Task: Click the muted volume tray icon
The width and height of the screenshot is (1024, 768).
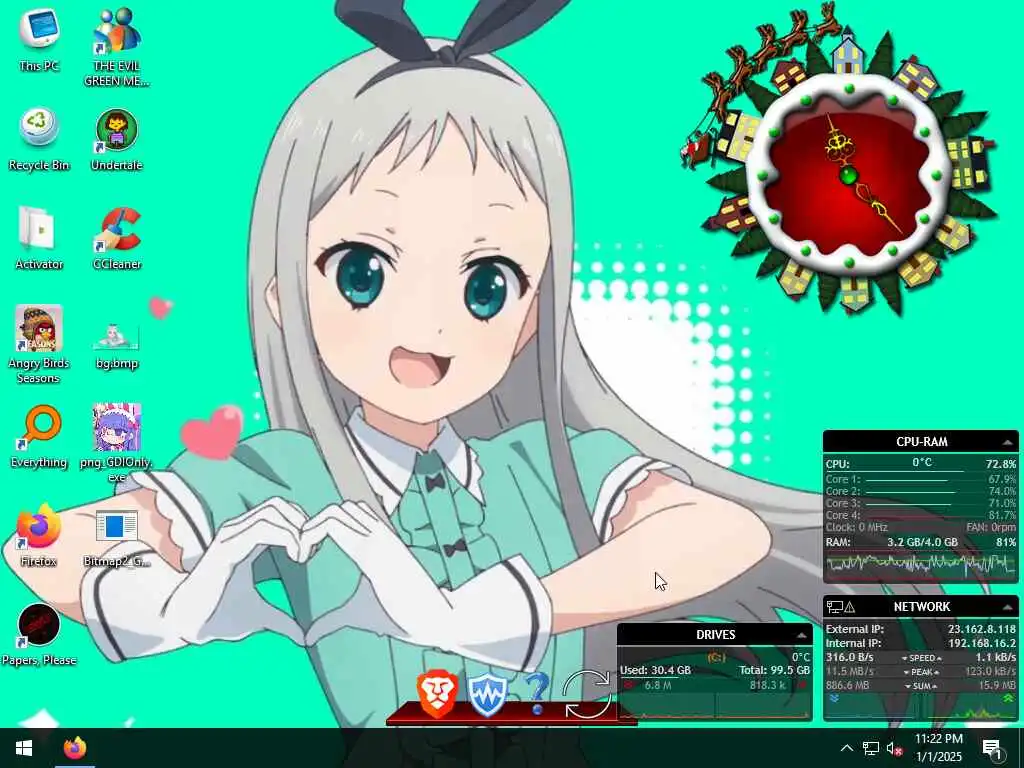Action: (894, 748)
